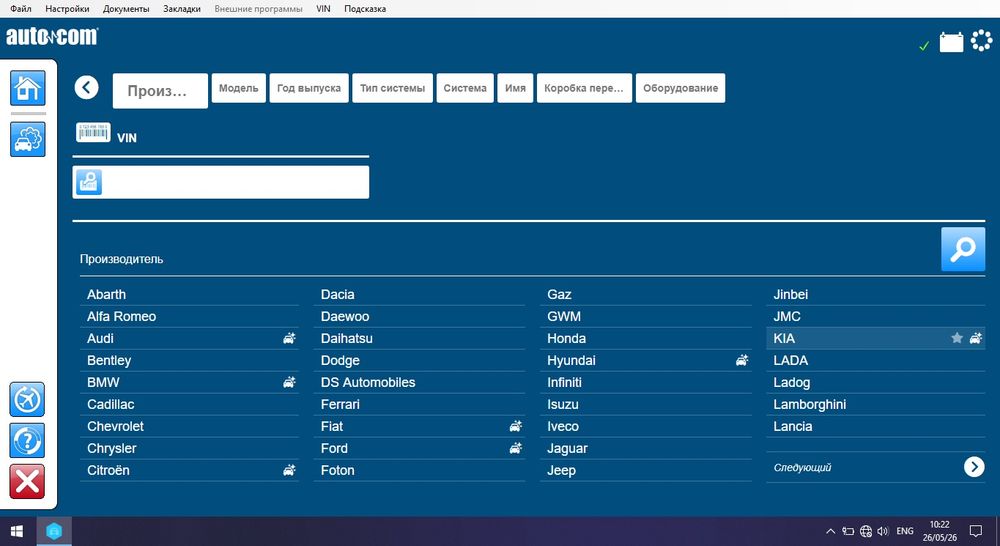
Task: Go to next page arrow Следующий
Action: [x=974, y=467]
